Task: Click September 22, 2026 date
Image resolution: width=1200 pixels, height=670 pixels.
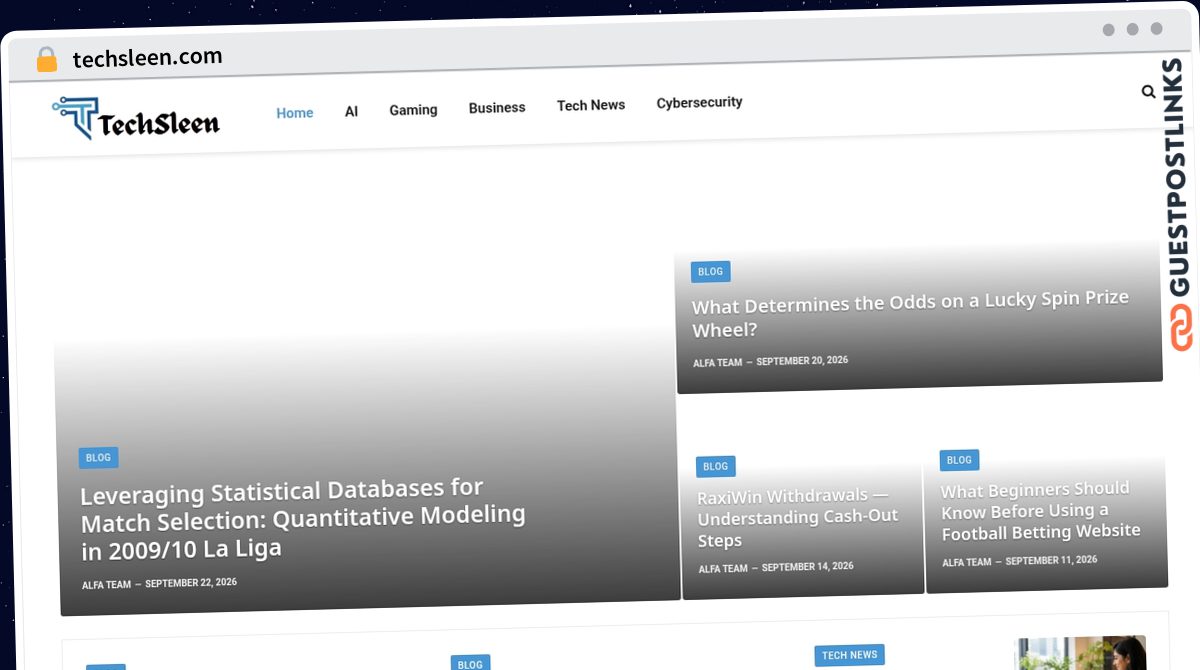Action: tap(191, 582)
